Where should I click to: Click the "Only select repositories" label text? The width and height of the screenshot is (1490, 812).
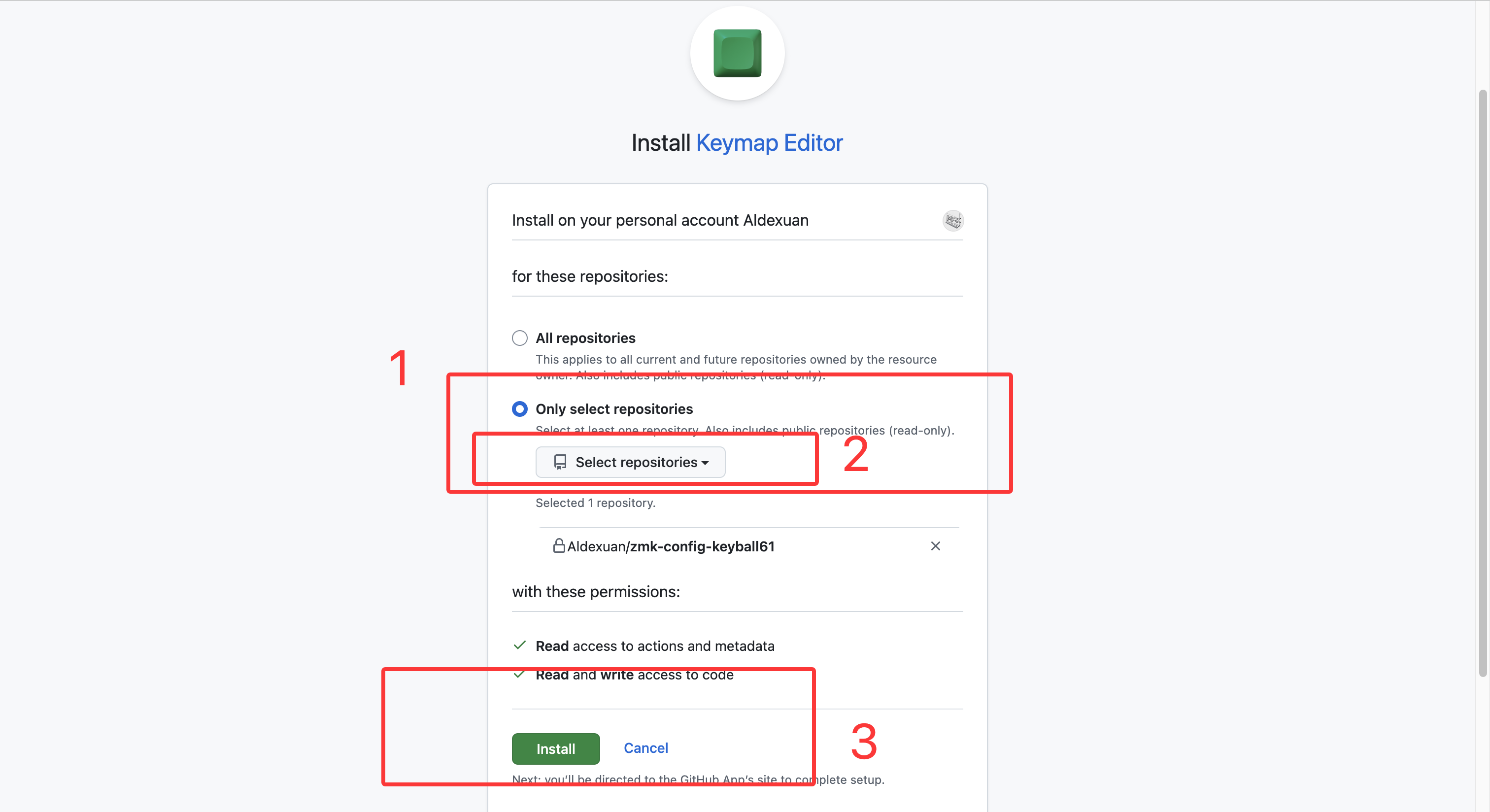(x=614, y=409)
